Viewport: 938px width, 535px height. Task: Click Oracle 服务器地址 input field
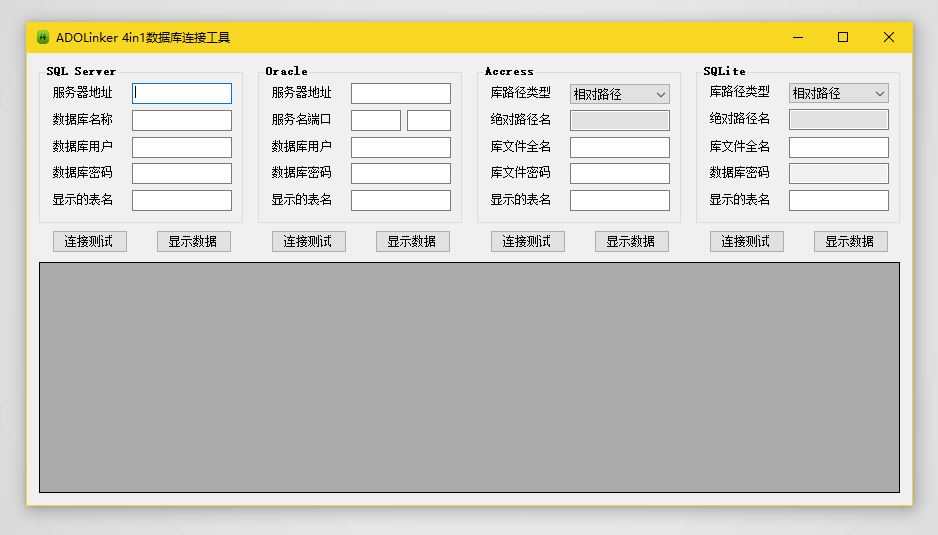pos(401,93)
